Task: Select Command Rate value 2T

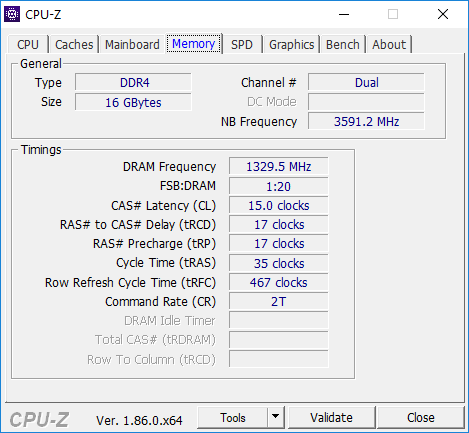Action: pyautogui.click(x=279, y=301)
